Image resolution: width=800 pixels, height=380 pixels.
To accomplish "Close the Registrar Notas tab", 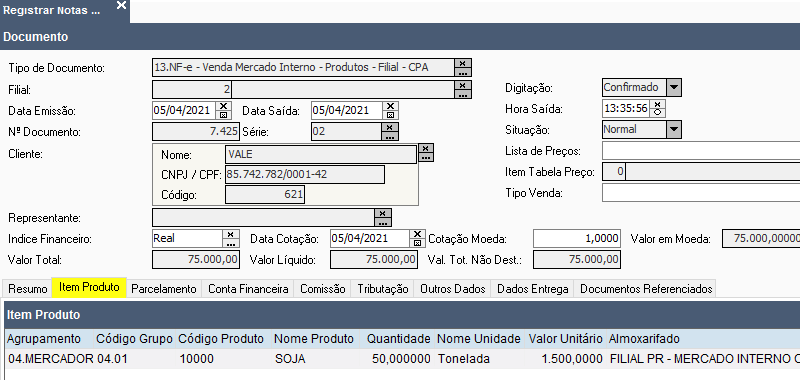I will point(121,6).
